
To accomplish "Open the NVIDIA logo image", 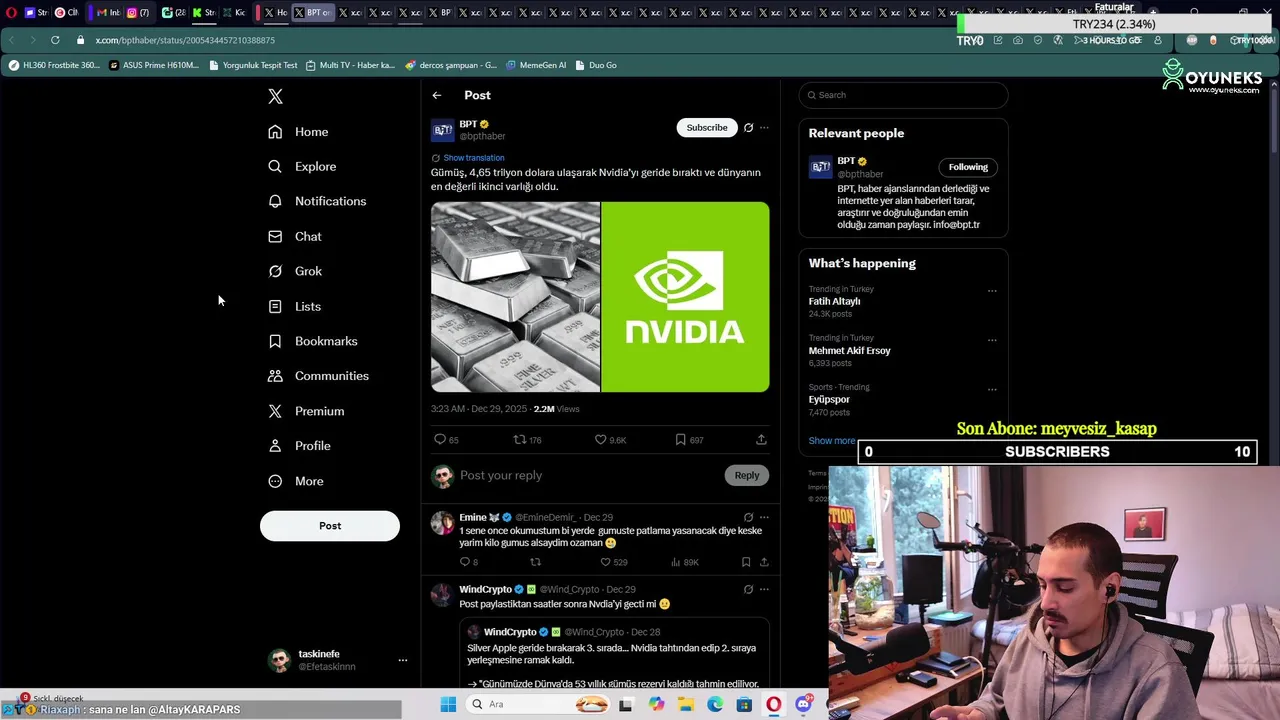I will [685, 297].
